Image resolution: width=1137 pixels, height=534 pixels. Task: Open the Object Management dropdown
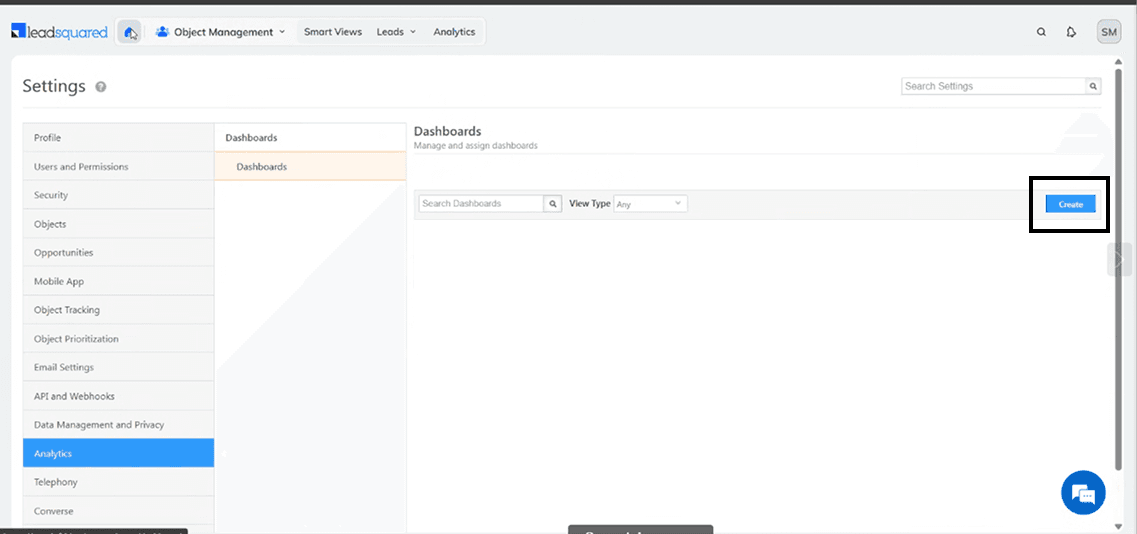click(x=220, y=32)
